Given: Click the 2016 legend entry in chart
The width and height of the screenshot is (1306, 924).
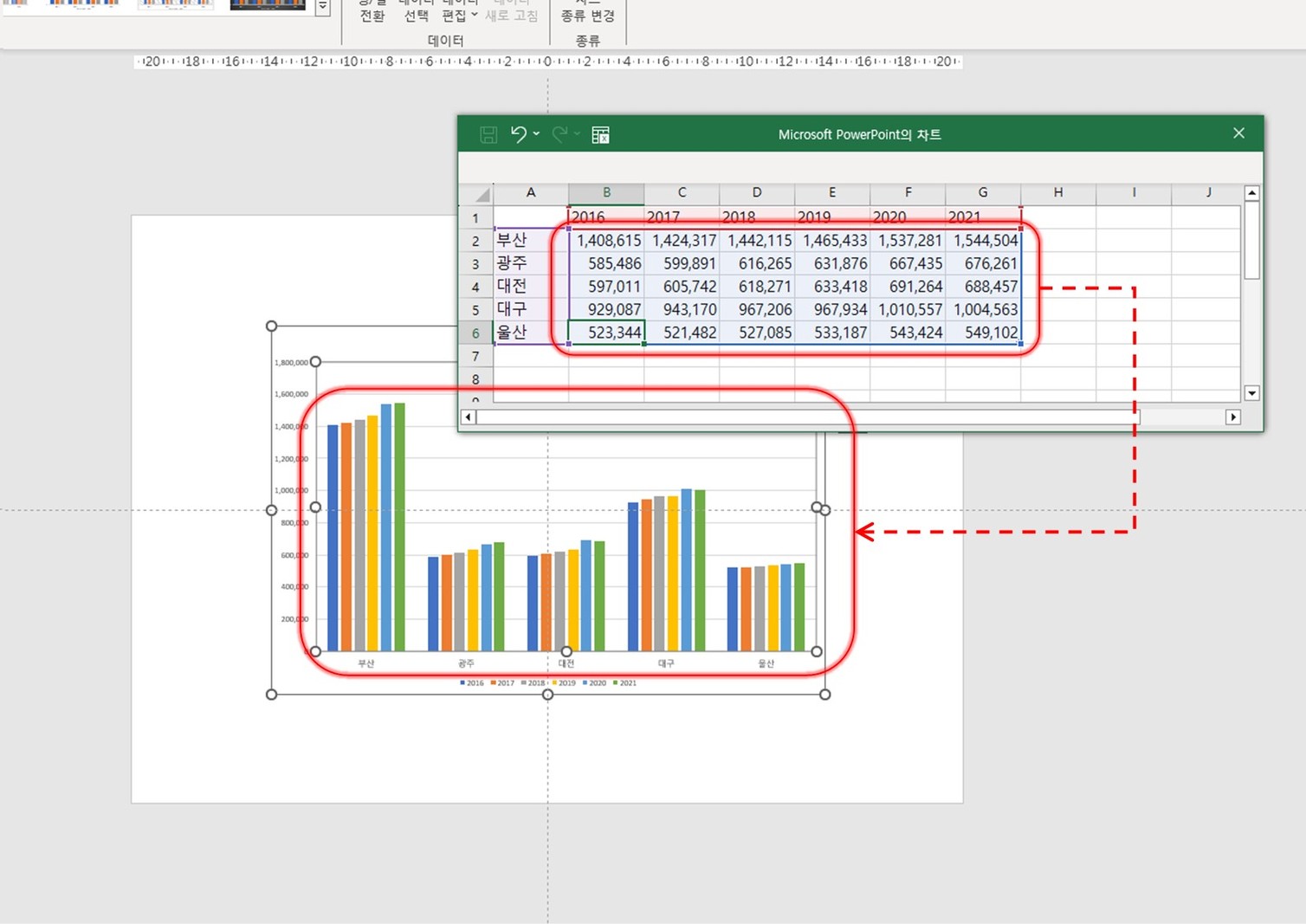Looking at the screenshot, I should [x=472, y=683].
